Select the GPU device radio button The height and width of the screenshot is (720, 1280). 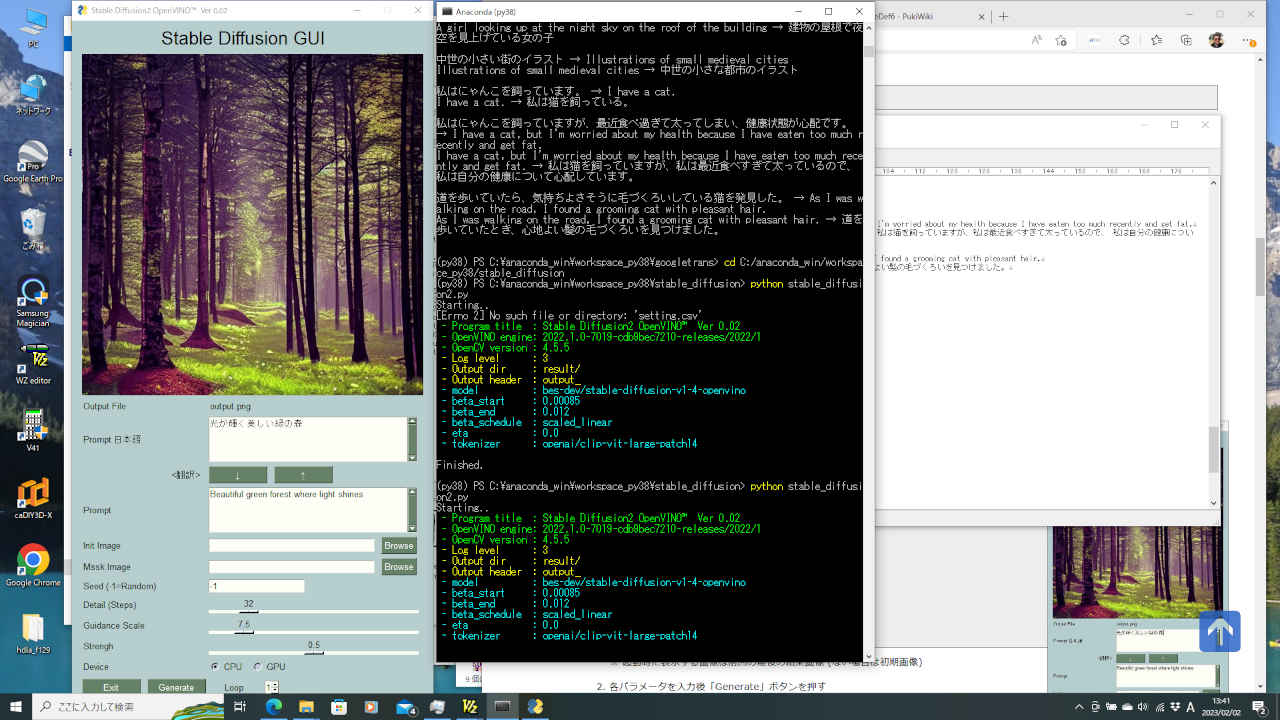[x=257, y=667]
